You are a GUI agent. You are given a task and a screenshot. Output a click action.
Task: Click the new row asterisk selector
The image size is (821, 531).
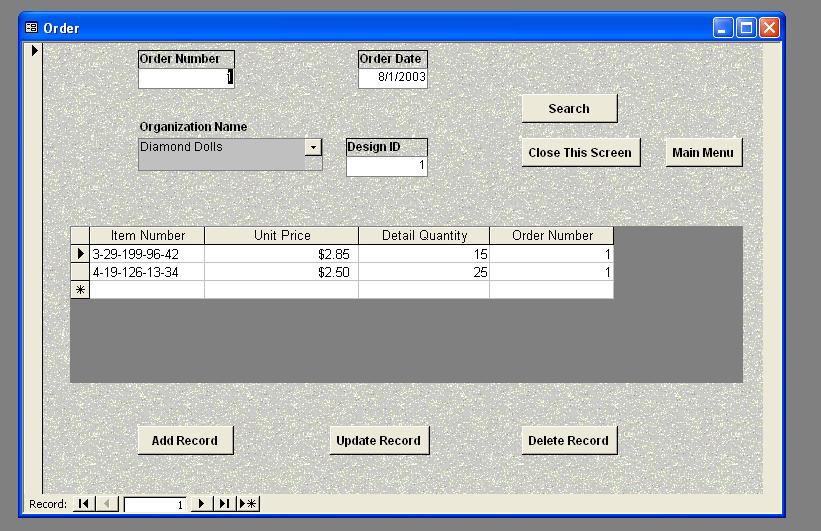[80, 290]
